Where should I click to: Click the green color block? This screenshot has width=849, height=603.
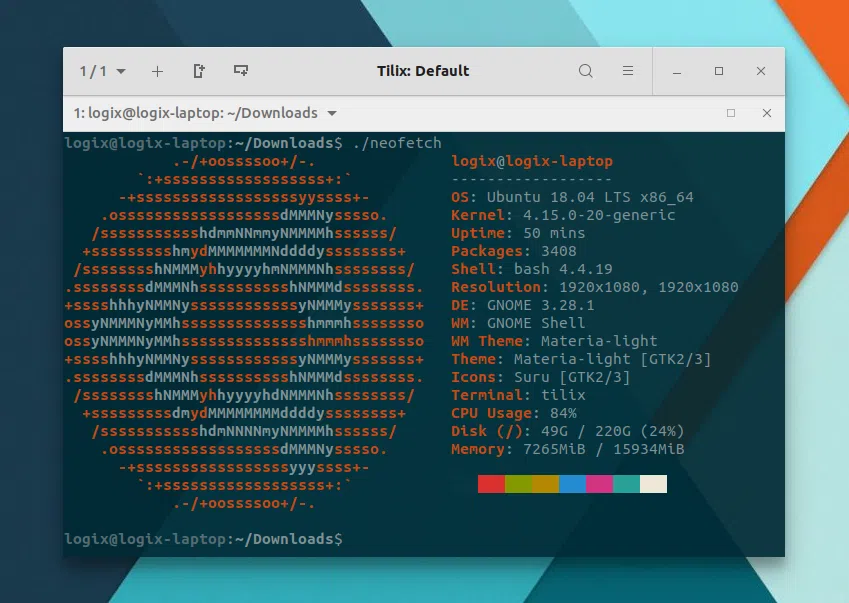(x=518, y=484)
